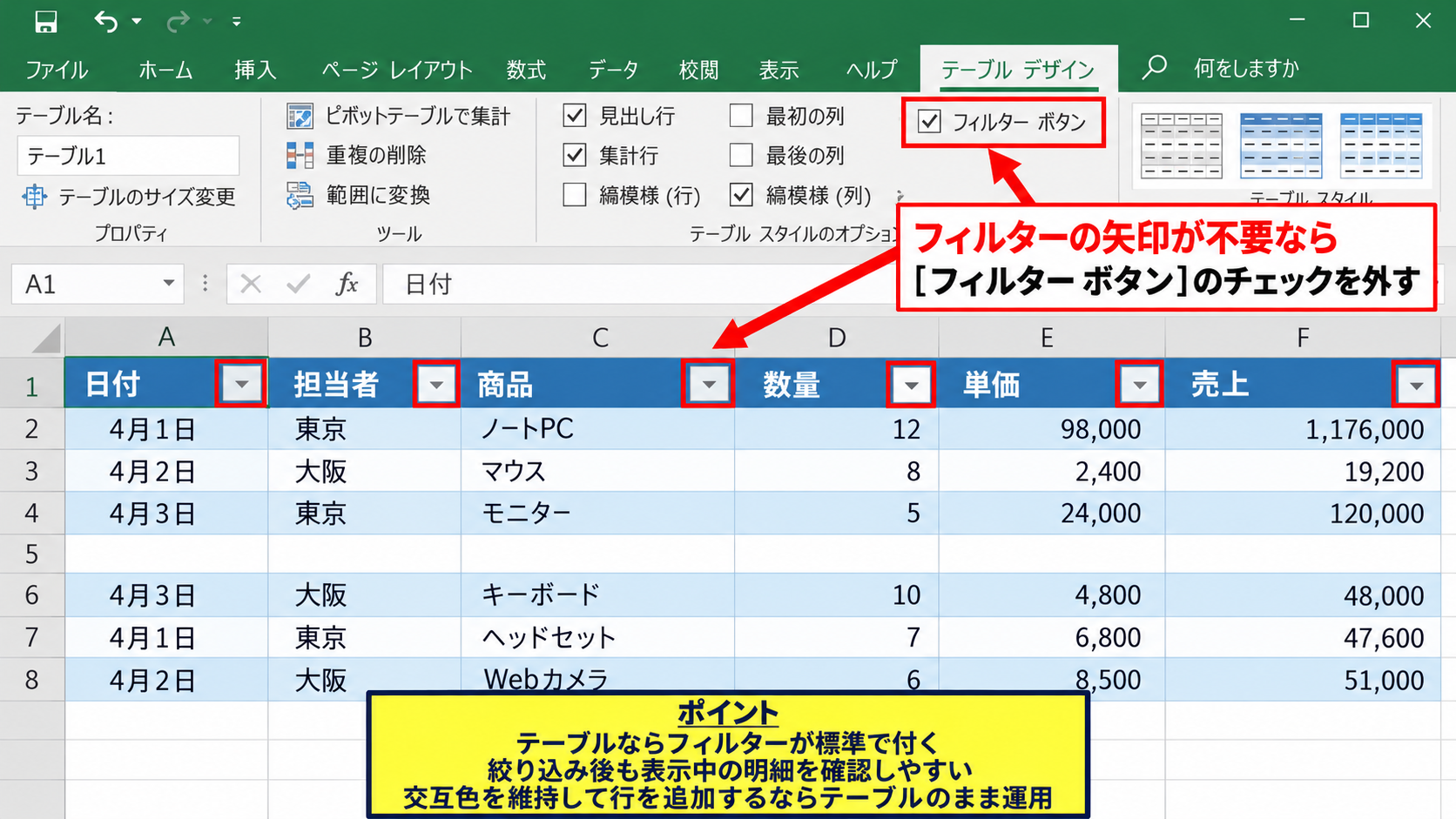Select column C header
Image resolution: width=1456 pixels, height=819 pixels.
pyautogui.click(x=599, y=337)
